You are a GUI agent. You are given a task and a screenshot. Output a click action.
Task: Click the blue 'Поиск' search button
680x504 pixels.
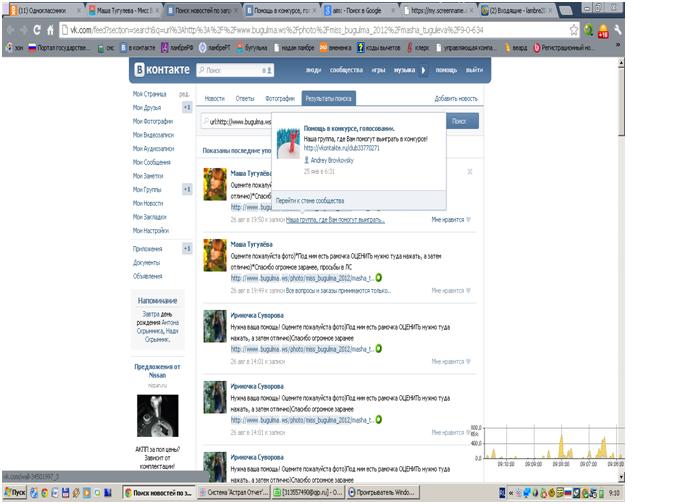click(x=462, y=121)
